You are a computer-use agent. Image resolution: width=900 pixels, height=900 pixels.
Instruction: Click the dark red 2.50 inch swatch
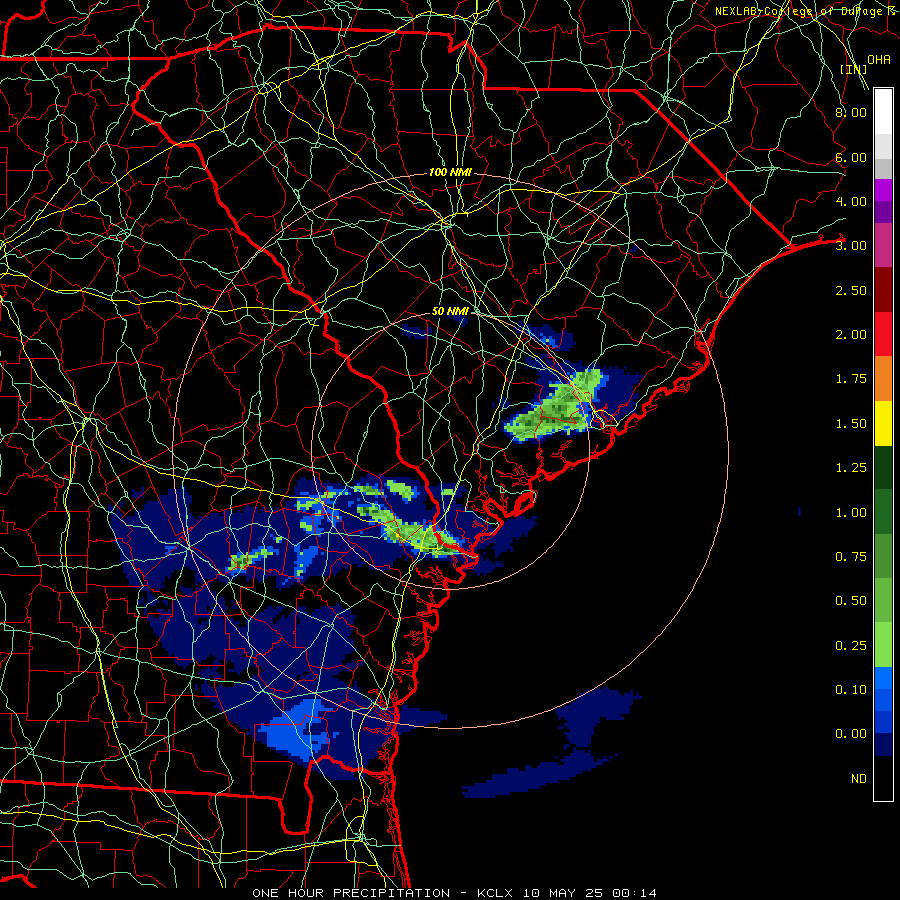point(883,290)
